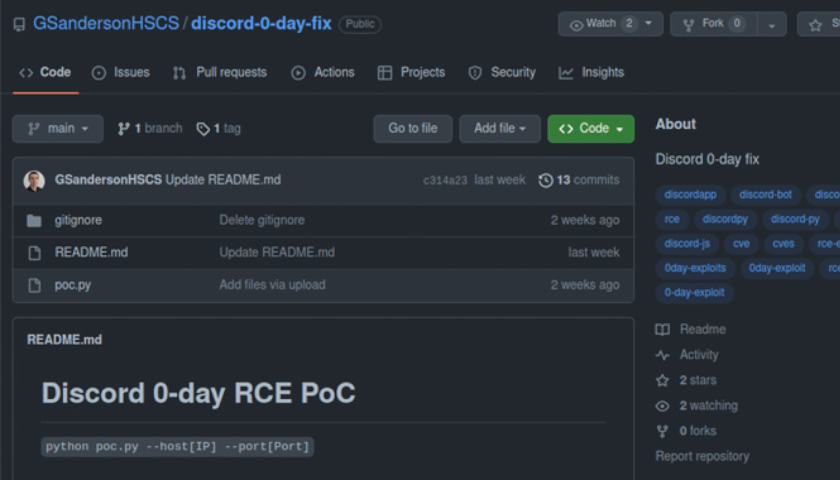Screen dimensions: 840x480
Task: Click the README.md heading above readme content
Action: (64, 340)
